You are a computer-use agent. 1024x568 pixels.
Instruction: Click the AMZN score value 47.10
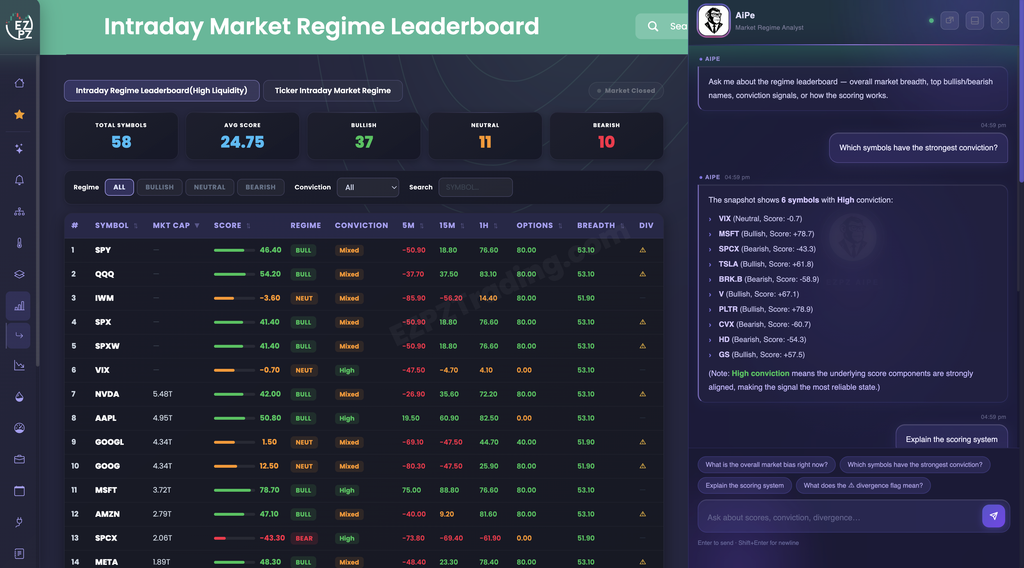(269, 514)
